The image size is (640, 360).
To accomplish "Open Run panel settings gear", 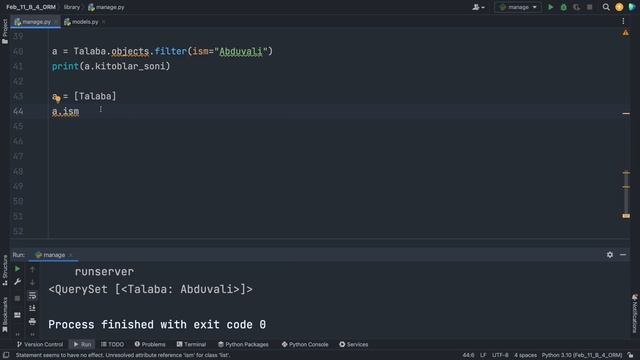I will pyautogui.click(x=610, y=255).
